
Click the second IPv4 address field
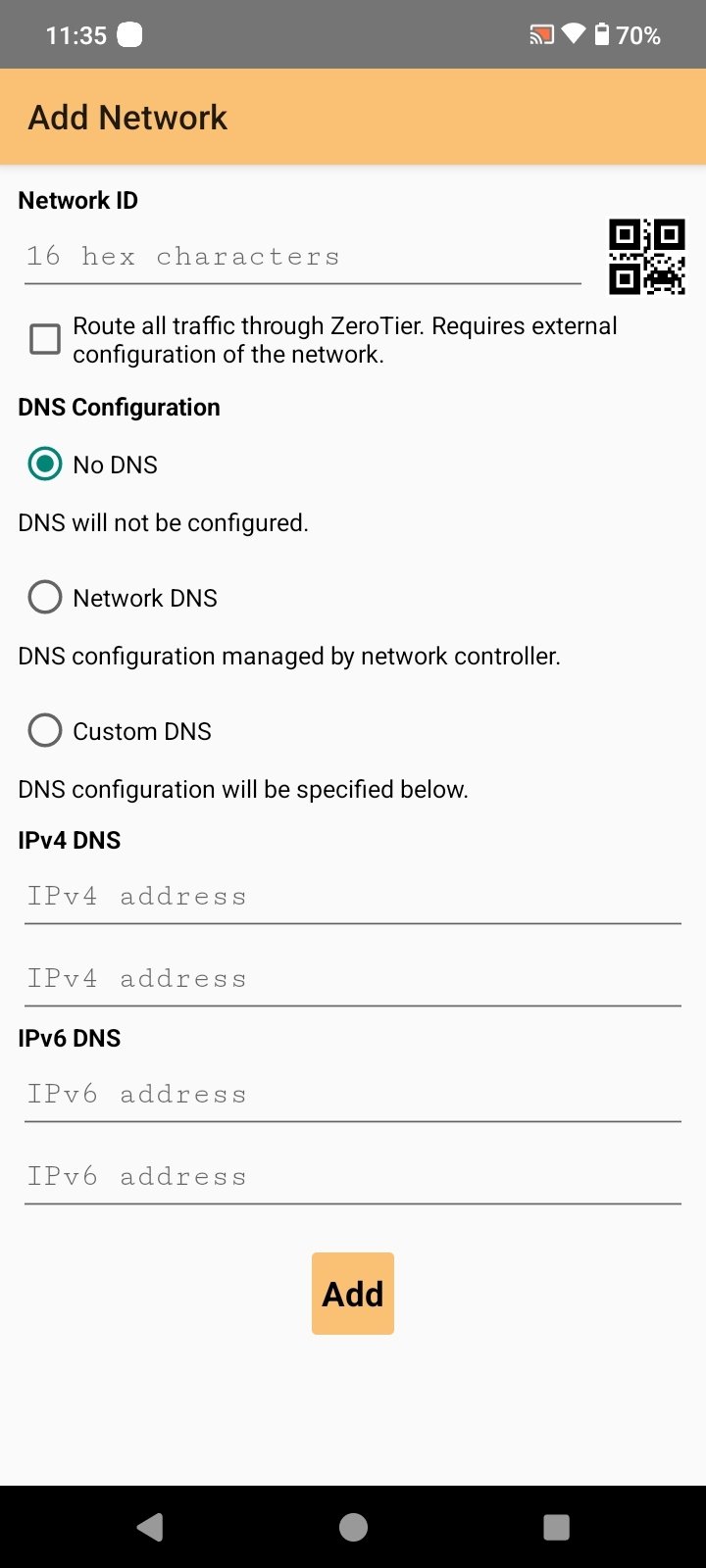point(353,979)
